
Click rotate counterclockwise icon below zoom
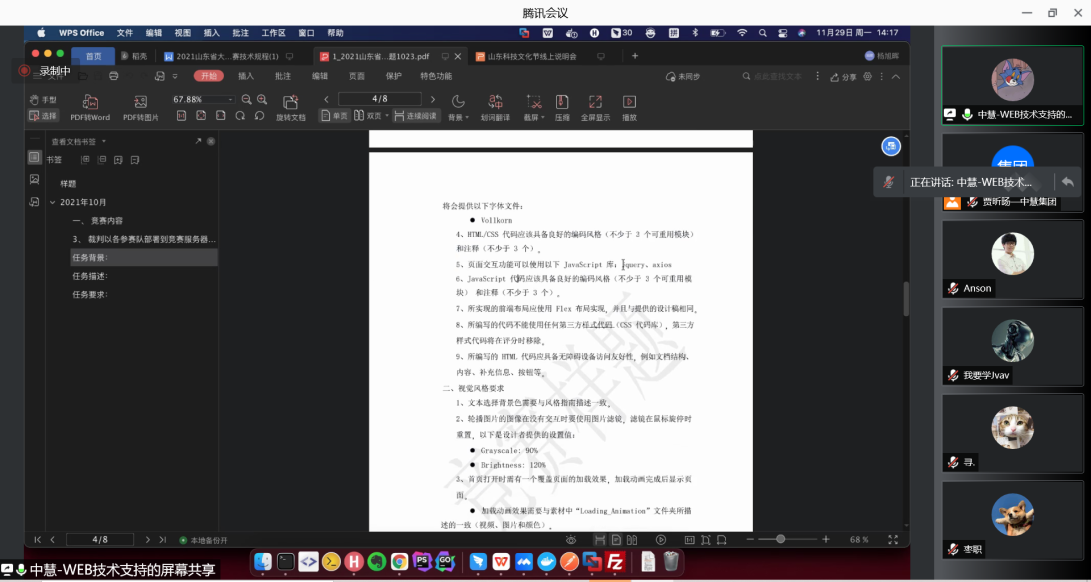(260, 116)
